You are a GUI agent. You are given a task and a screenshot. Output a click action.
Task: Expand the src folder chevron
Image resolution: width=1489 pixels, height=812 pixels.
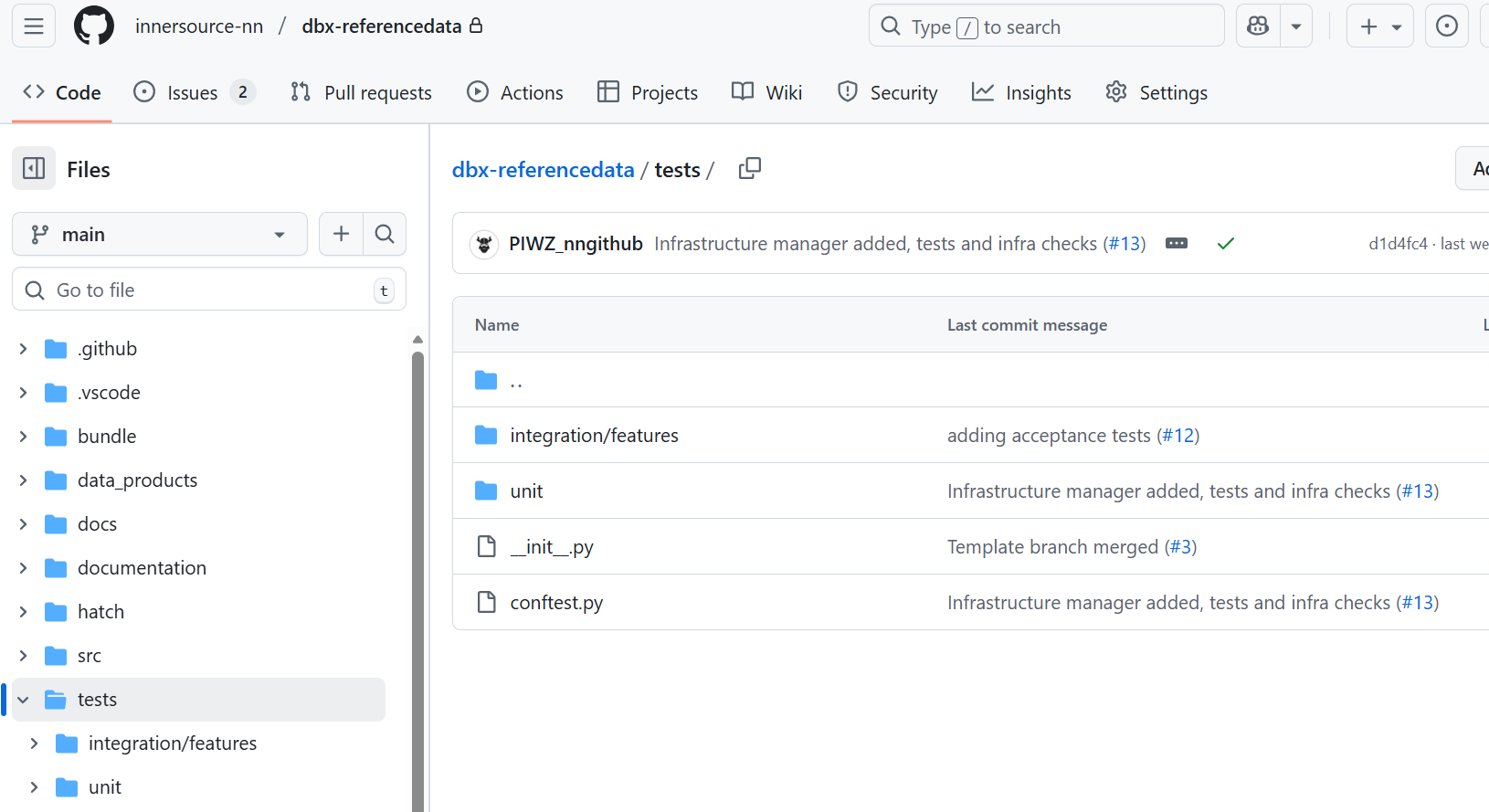[x=23, y=656]
